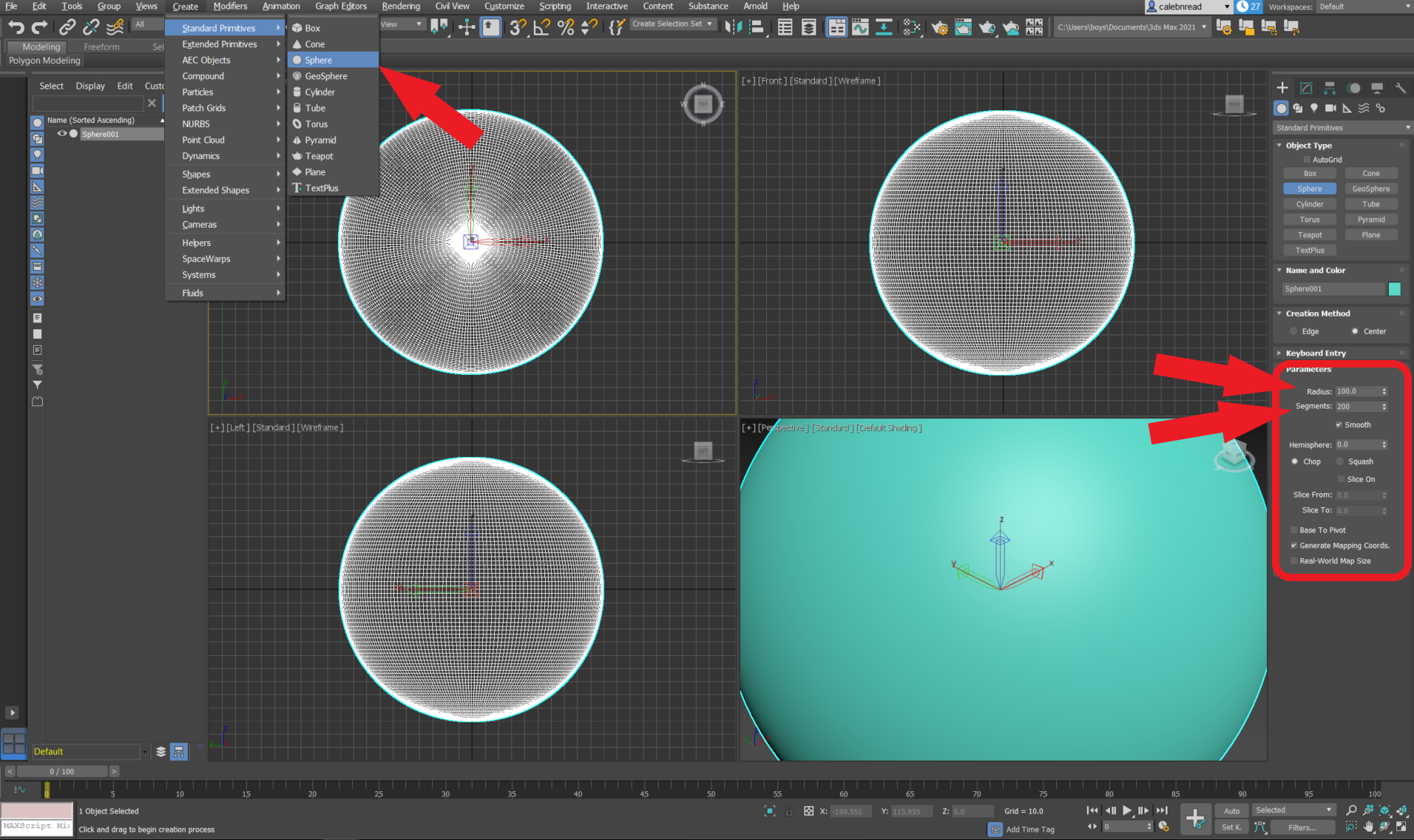Click the Torus object type button
This screenshot has width=1414, height=840.
(x=1310, y=220)
